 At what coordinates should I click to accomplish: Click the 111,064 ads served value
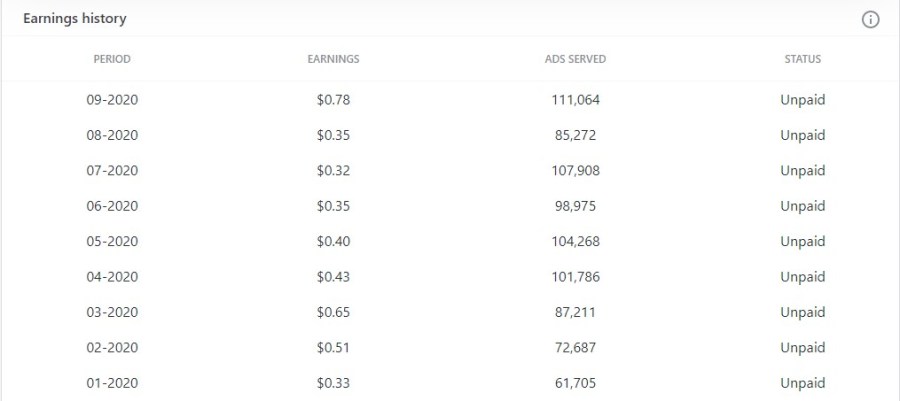pyautogui.click(x=575, y=100)
